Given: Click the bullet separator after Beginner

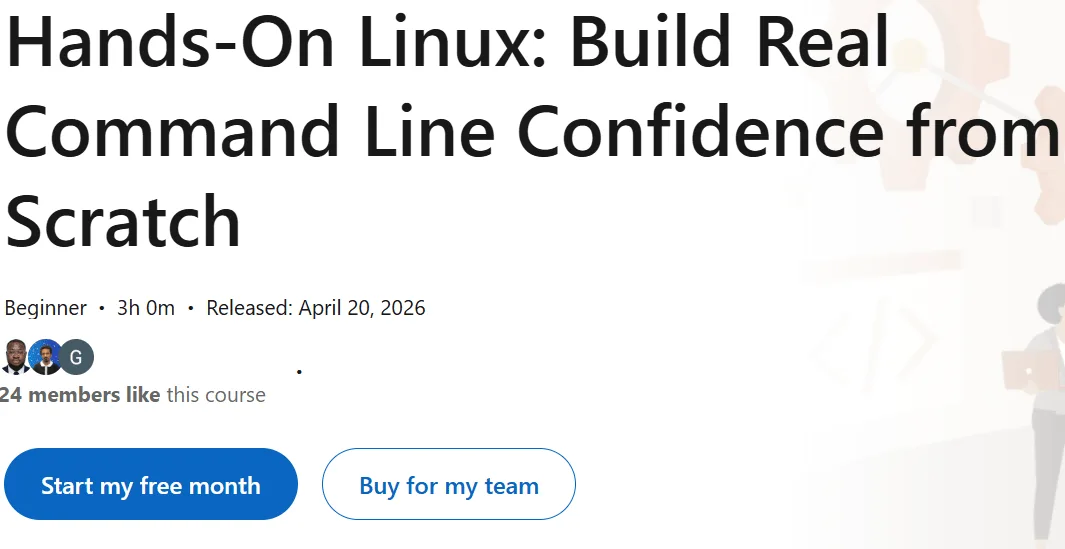Looking at the screenshot, I should click(102, 308).
